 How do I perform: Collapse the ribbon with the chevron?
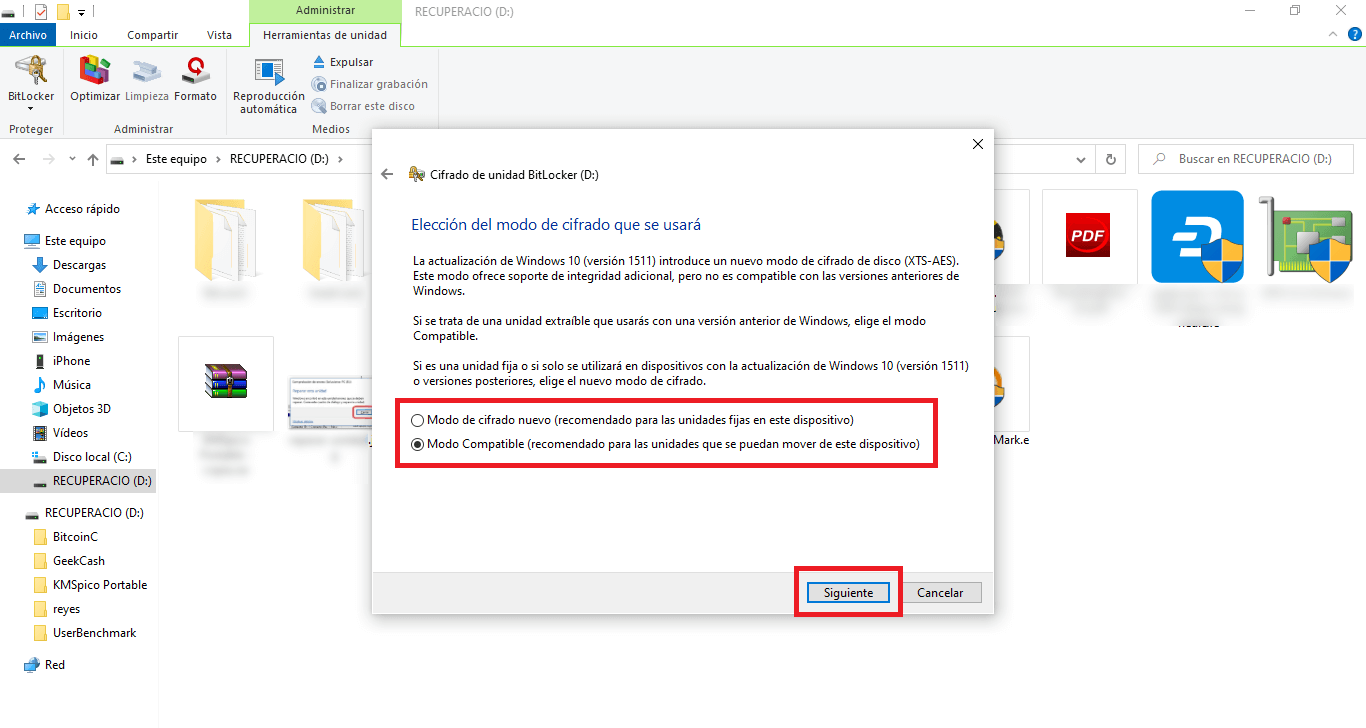pyautogui.click(x=1331, y=34)
